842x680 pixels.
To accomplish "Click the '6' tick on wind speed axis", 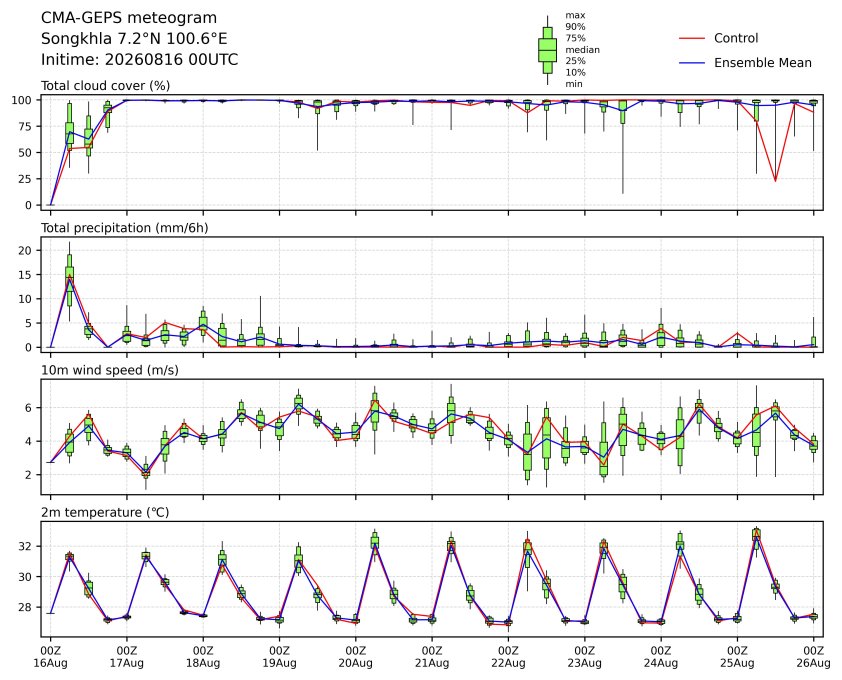I will (x=29, y=408).
